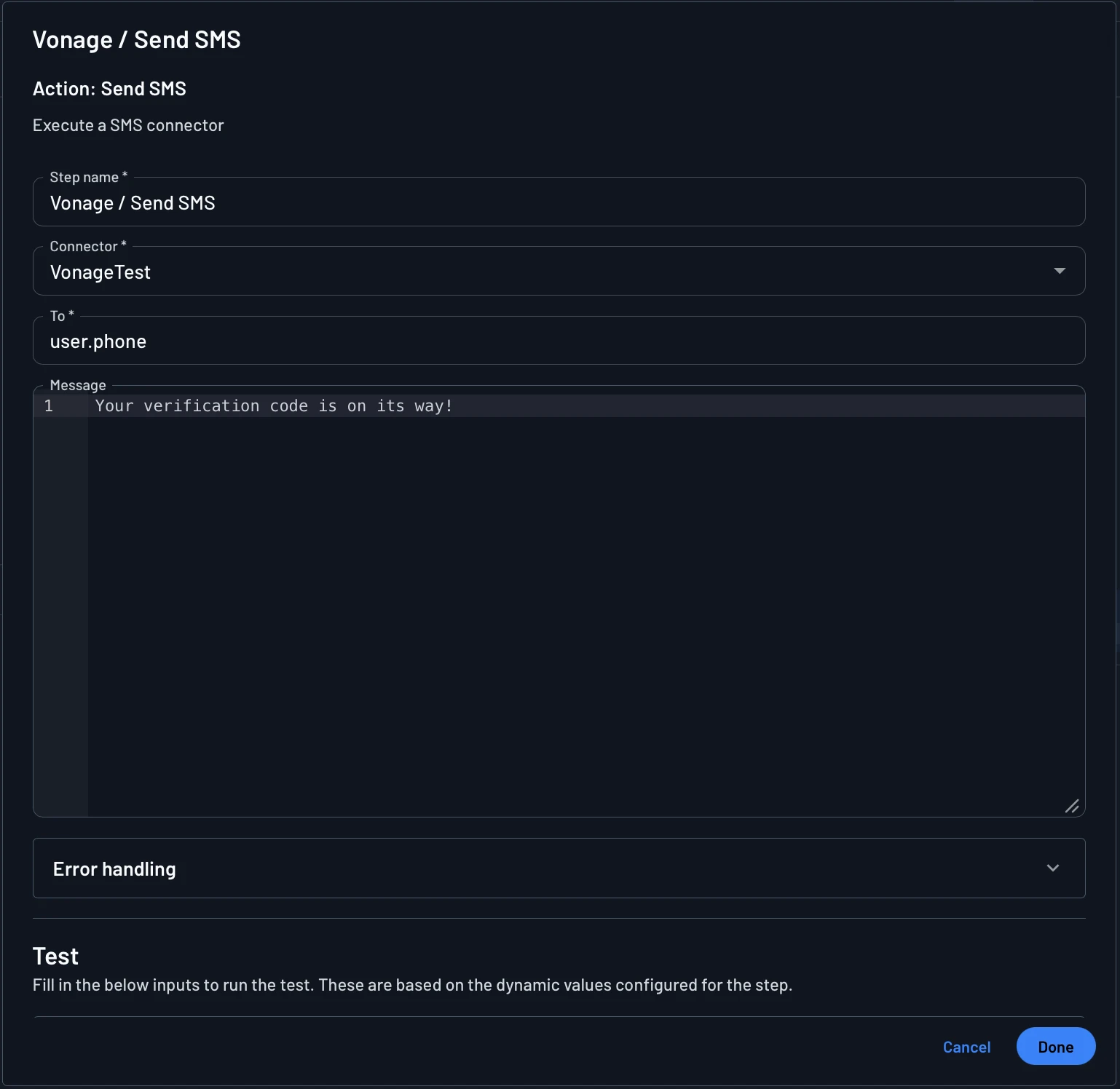Click the 'Action: Send SMS' heading text

tap(109, 89)
